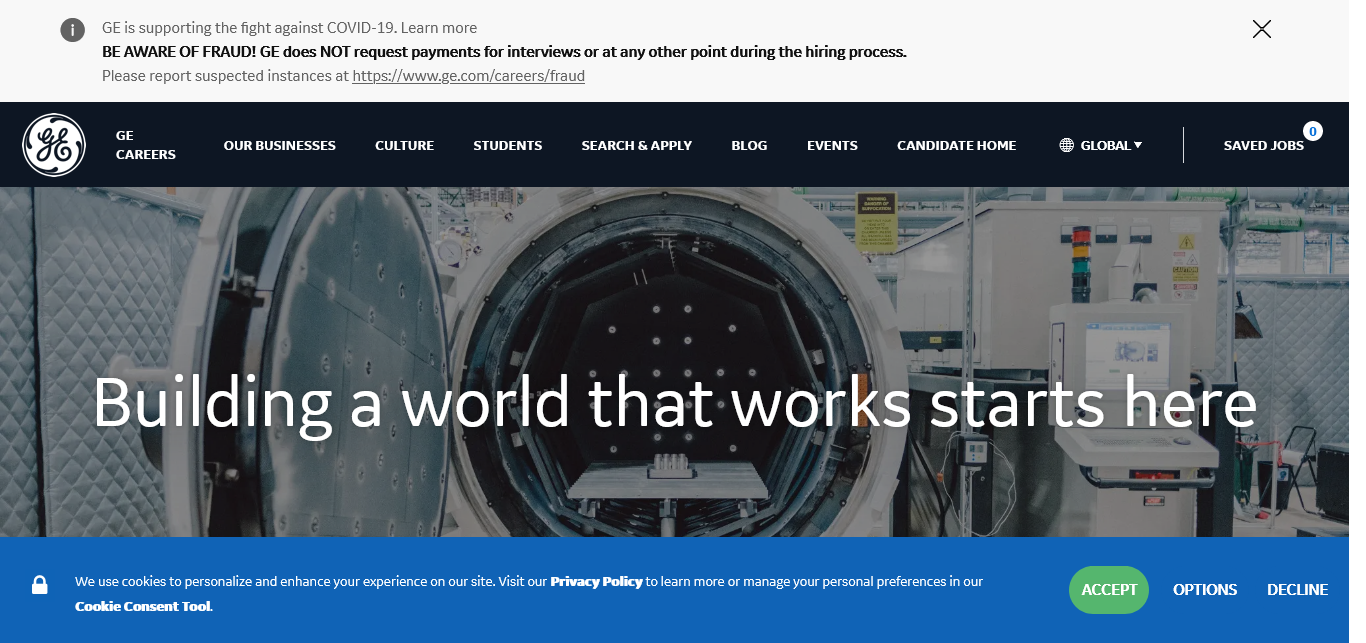Expand the Global region dropdown arrow
This screenshot has width=1366, height=643.
tap(1138, 146)
